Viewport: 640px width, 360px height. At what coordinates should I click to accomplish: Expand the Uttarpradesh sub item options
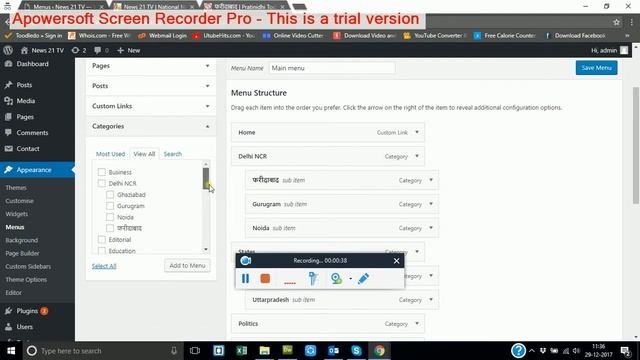431,300
